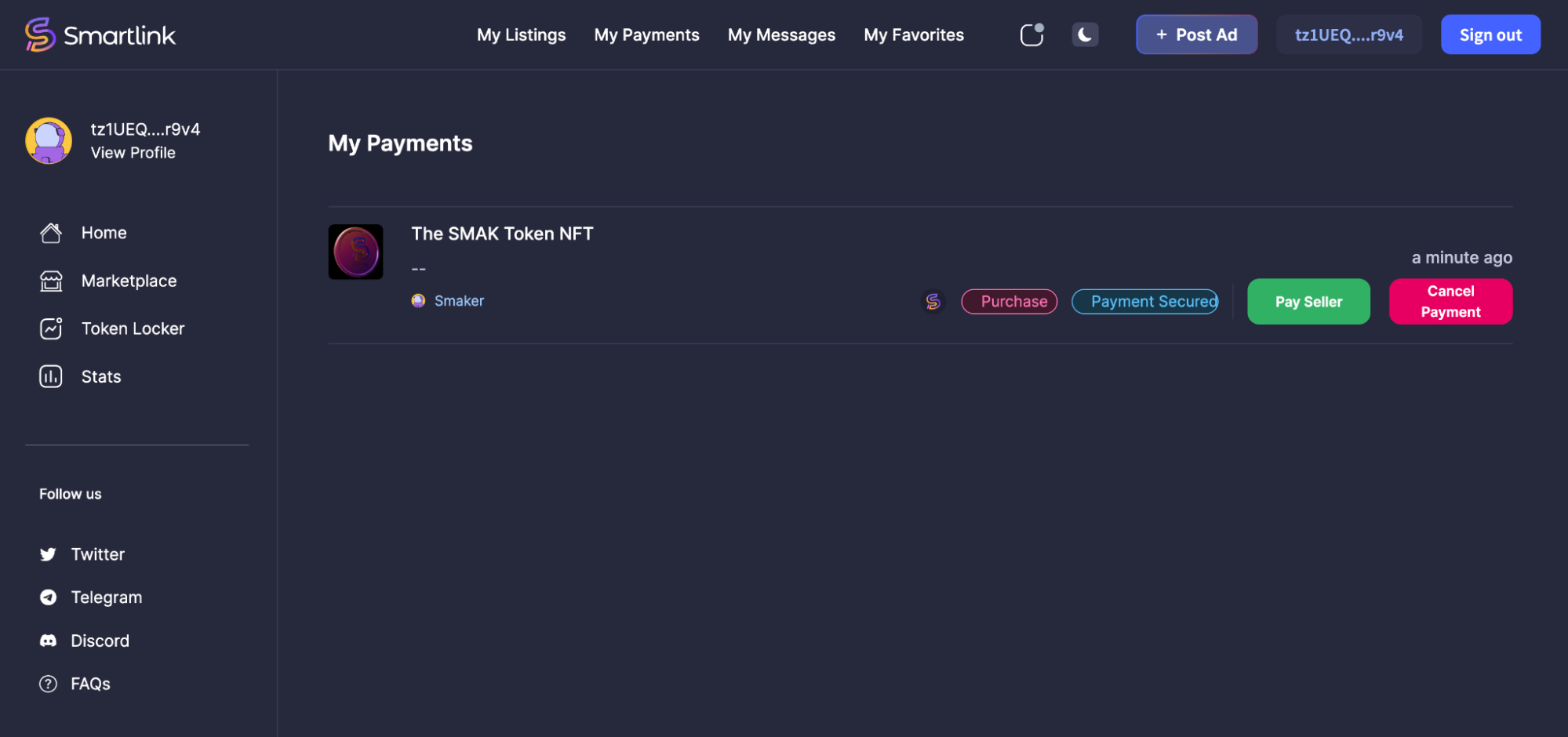The height and width of the screenshot is (737, 1568).
Task: Click the View Profile link
Action: coord(133,153)
